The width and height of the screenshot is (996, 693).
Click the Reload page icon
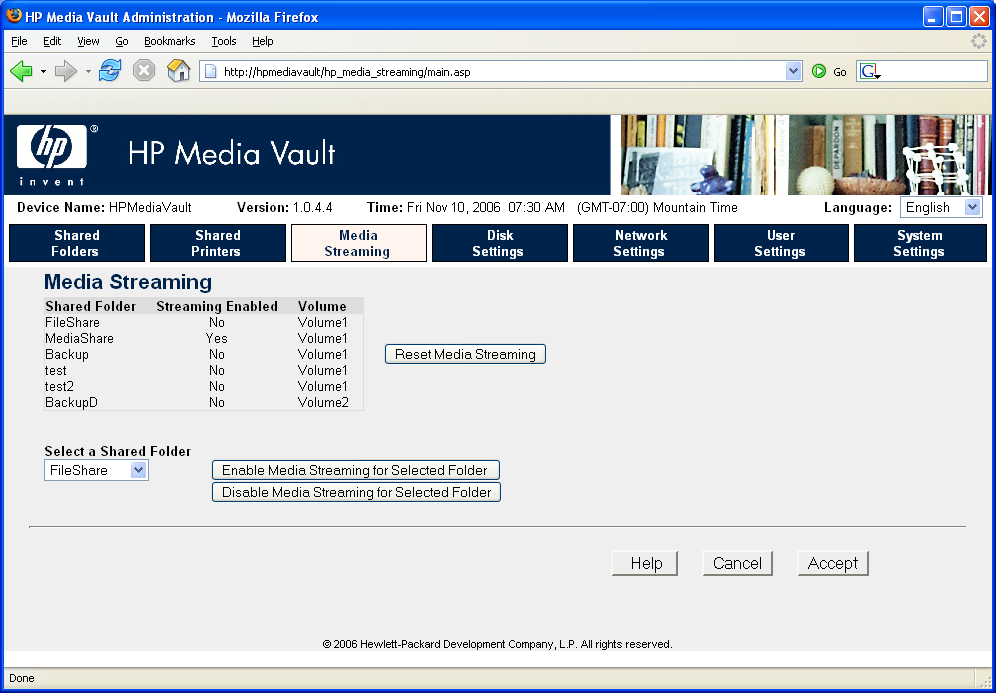coord(110,71)
